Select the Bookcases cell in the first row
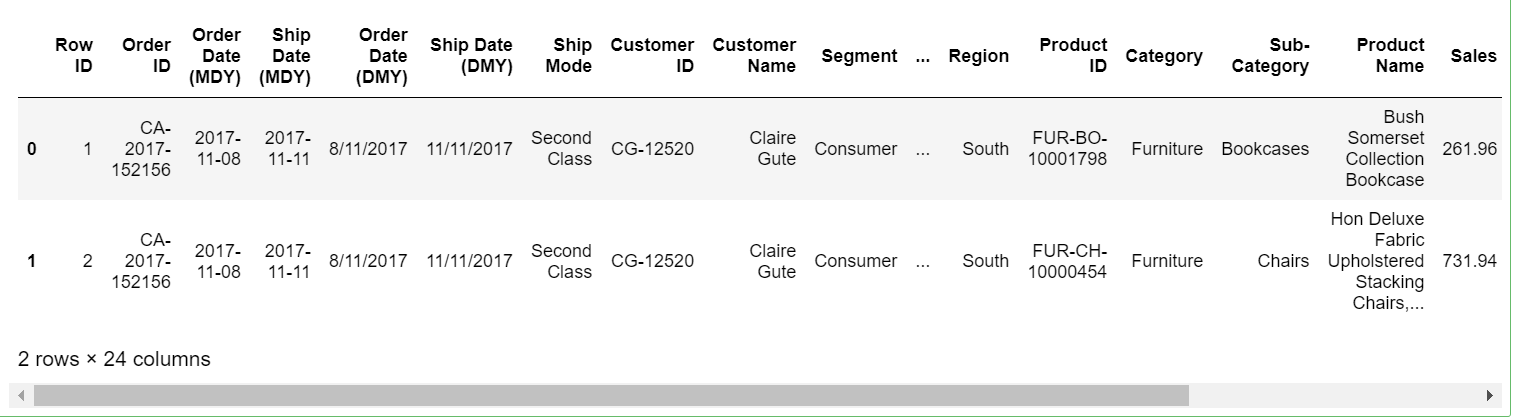This screenshot has width=1520, height=418. [1265, 149]
